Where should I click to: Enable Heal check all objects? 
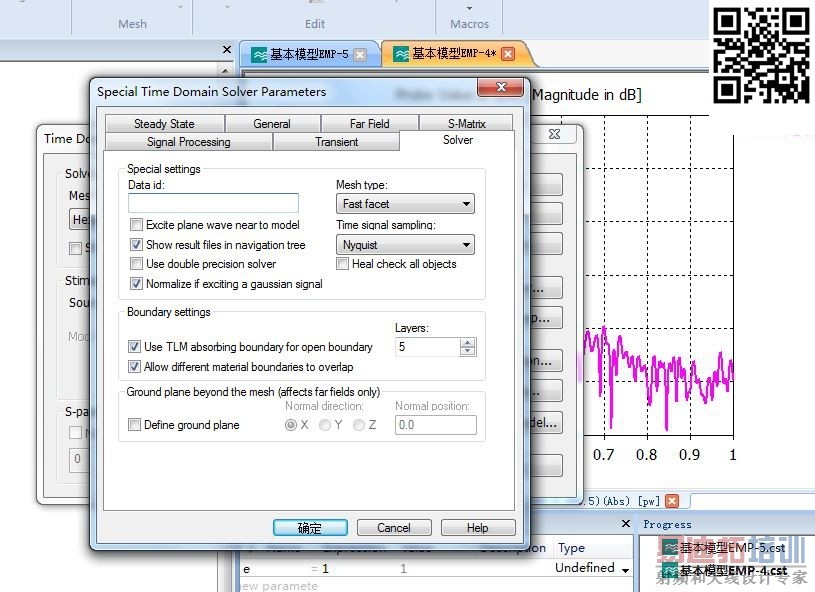(342, 264)
